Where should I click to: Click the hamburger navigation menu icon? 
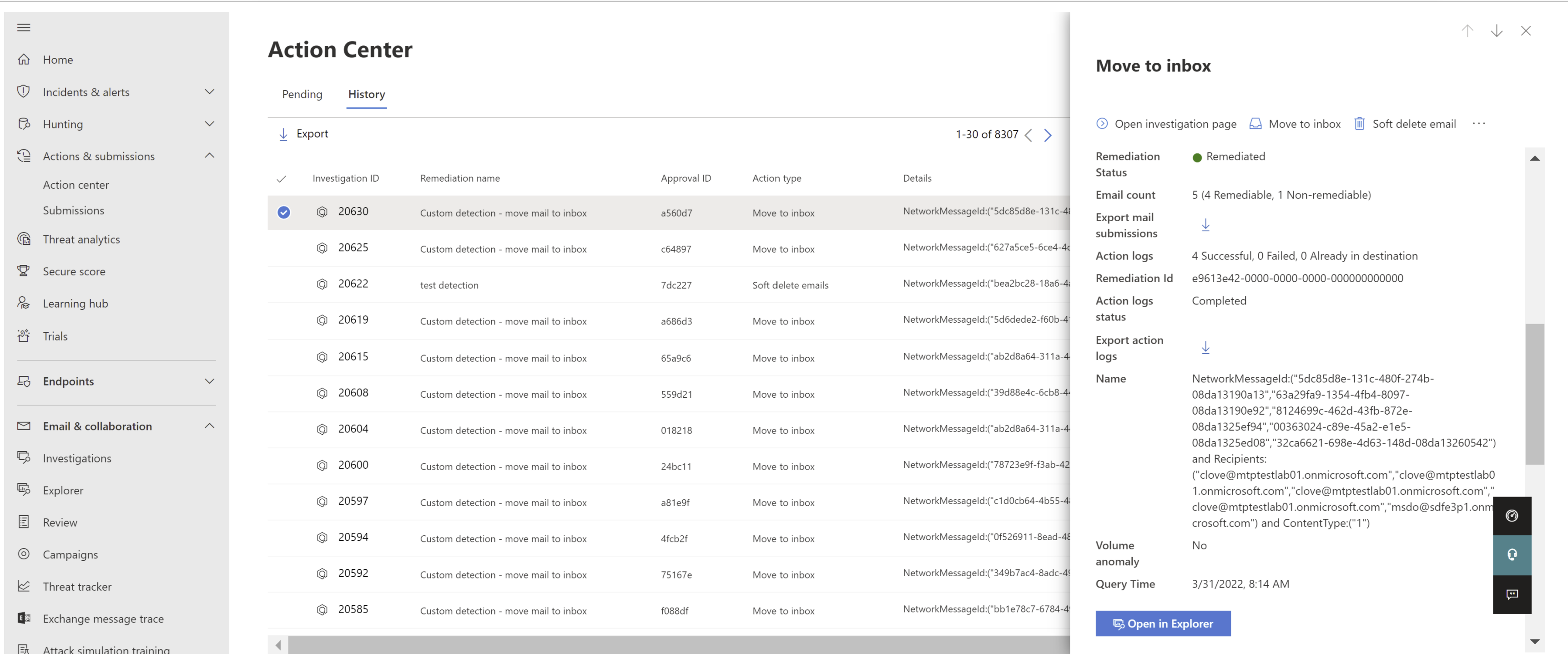tap(24, 27)
